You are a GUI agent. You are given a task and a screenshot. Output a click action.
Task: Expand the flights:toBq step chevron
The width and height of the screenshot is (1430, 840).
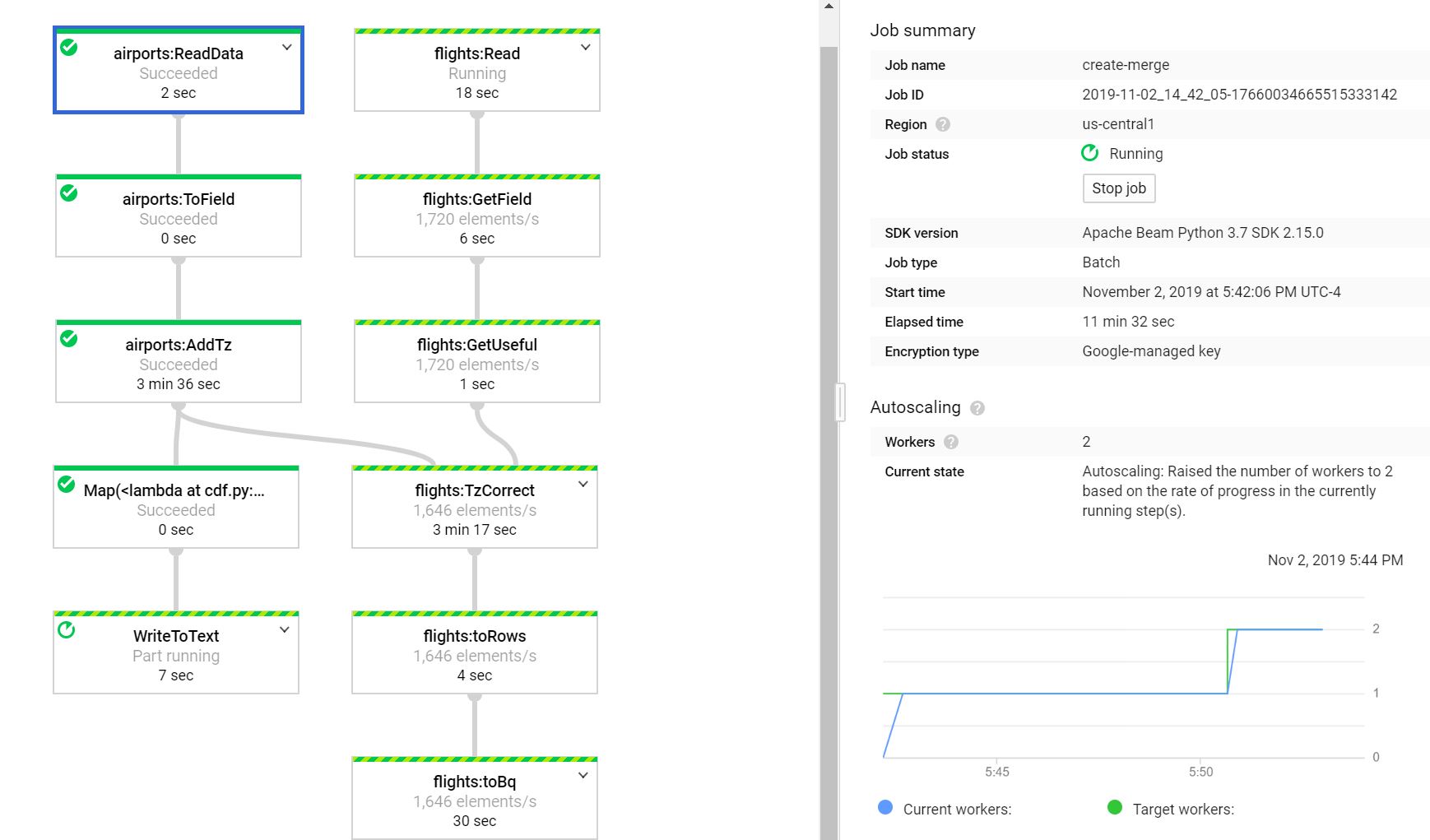(583, 776)
